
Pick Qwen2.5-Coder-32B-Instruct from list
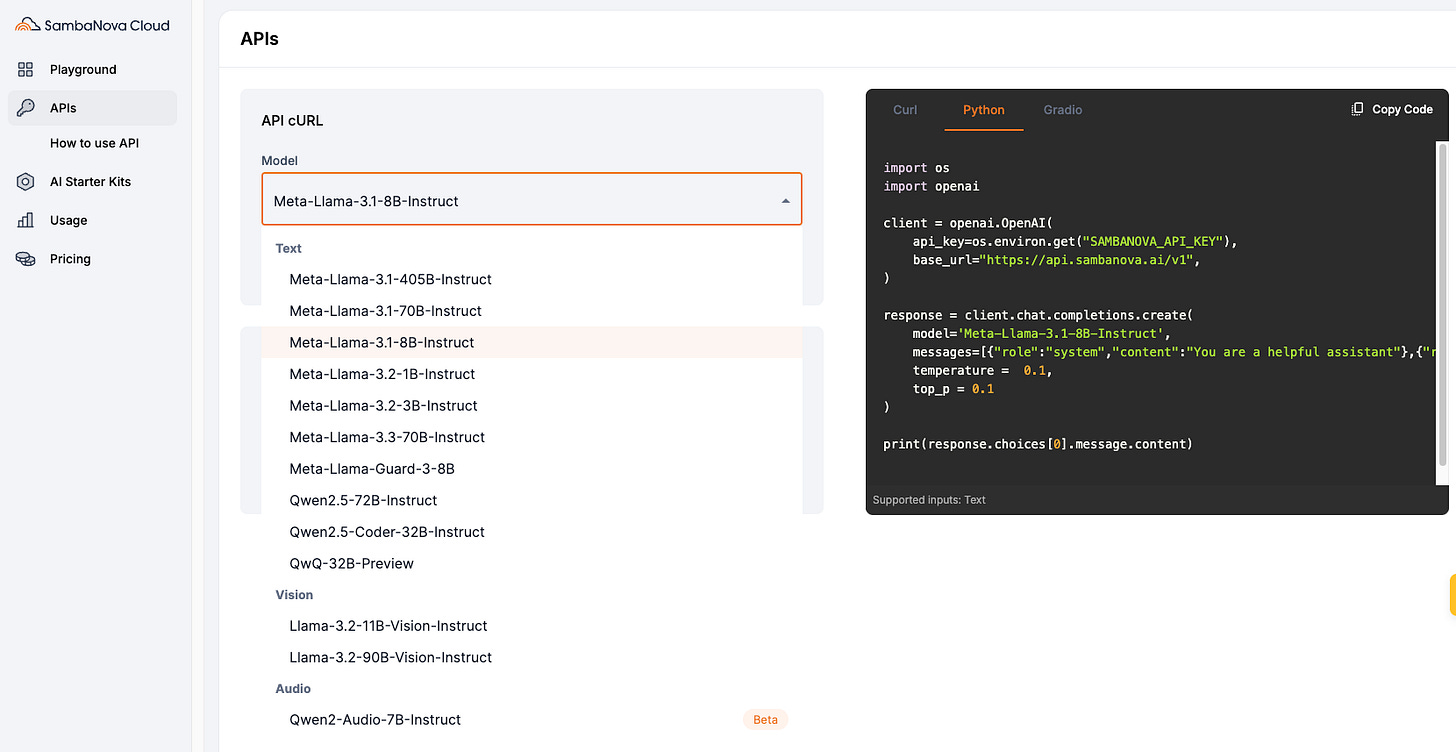532,531
